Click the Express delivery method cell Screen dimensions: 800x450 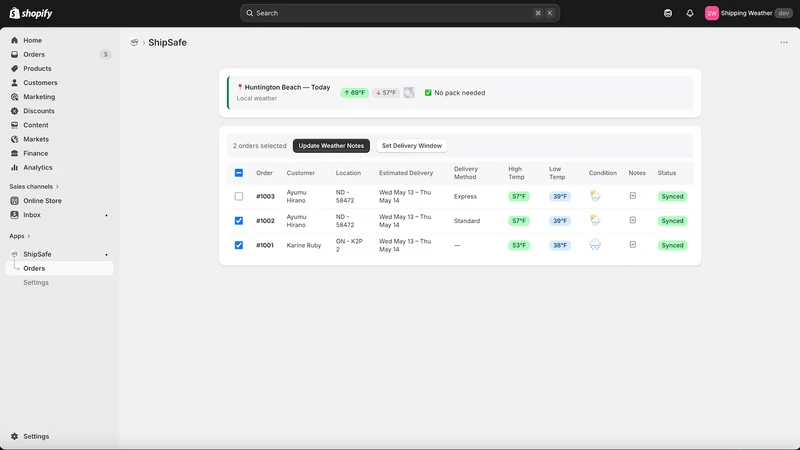click(x=465, y=196)
